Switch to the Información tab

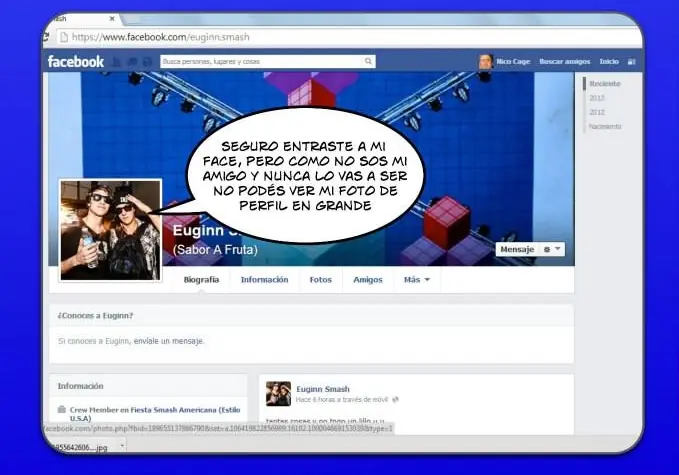265,280
